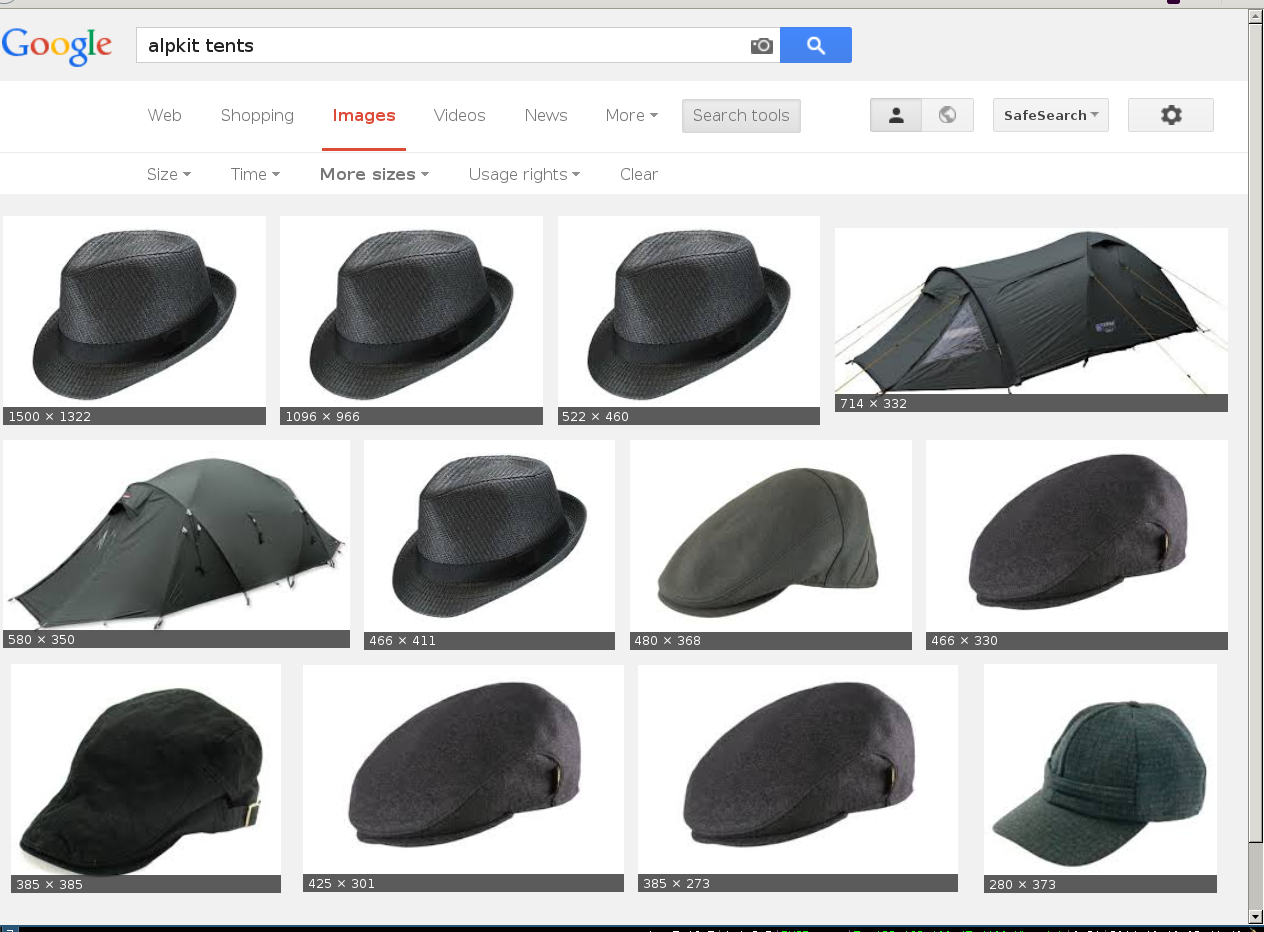Open the SafeSearch dropdown
This screenshot has width=1264, height=932.
[x=1050, y=115]
